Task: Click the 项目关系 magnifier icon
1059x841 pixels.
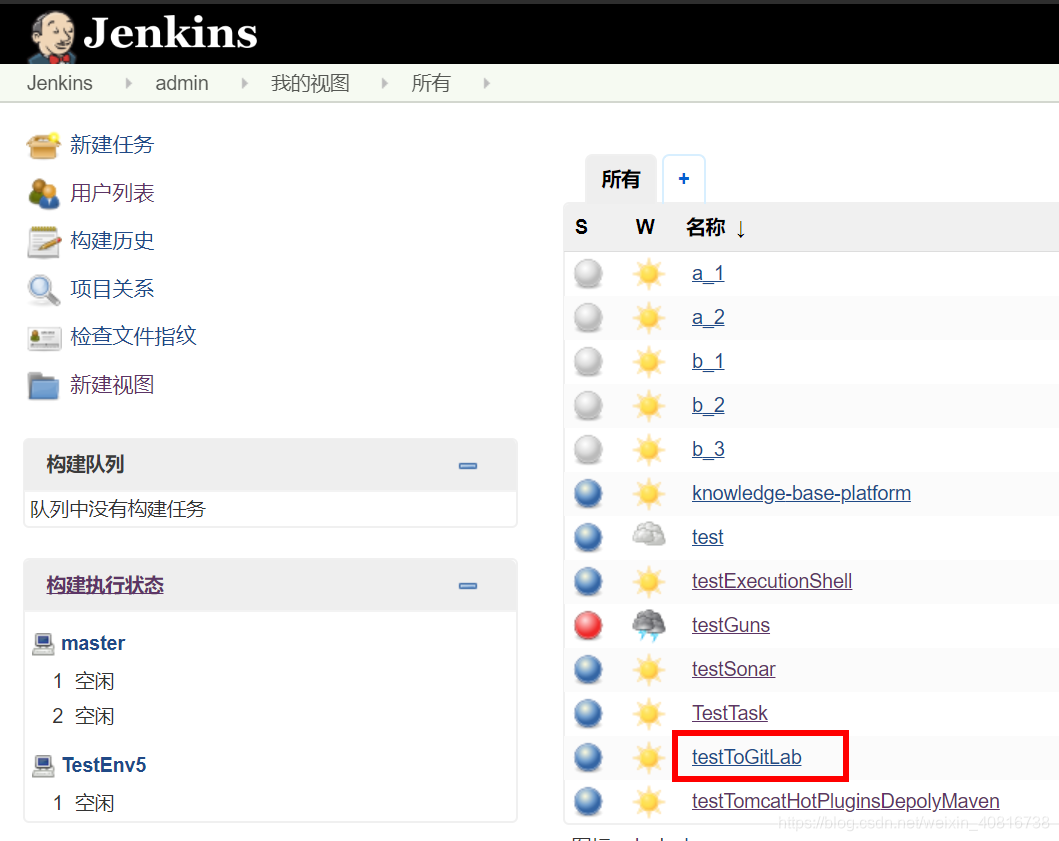Action: tap(44, 290)
